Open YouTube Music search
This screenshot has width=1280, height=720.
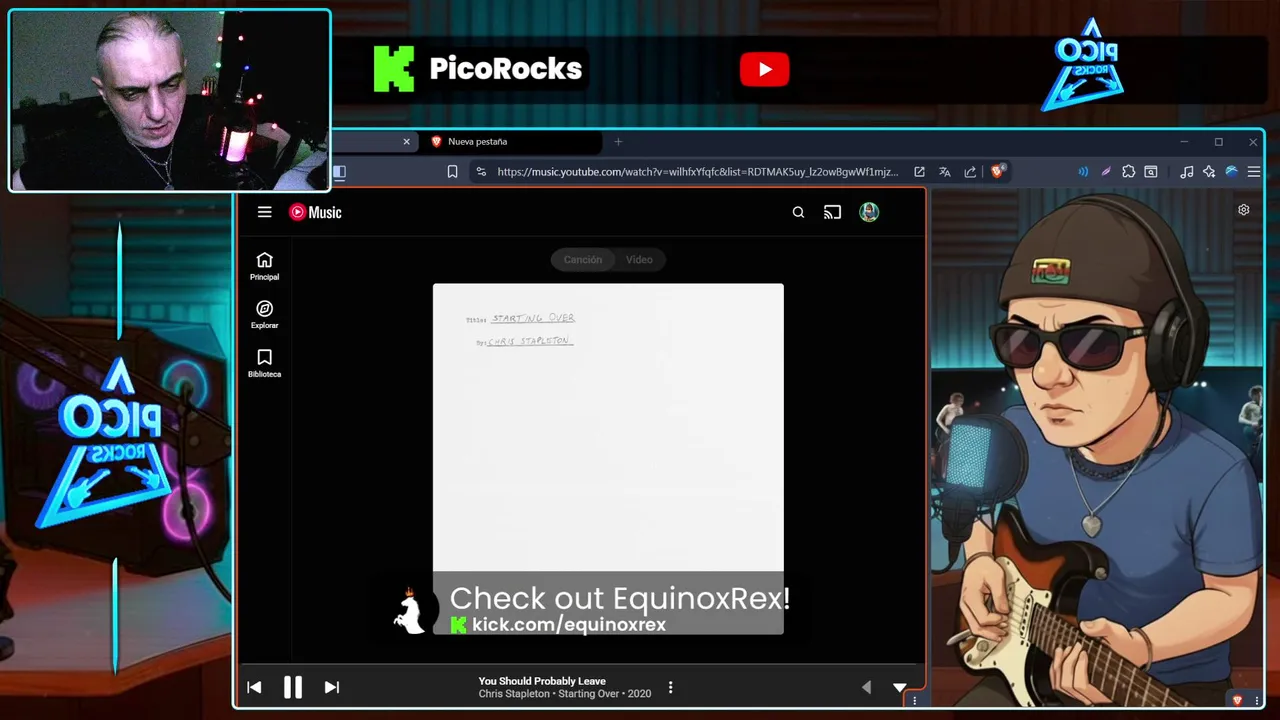pyautogui.click(x=798, y=212)
